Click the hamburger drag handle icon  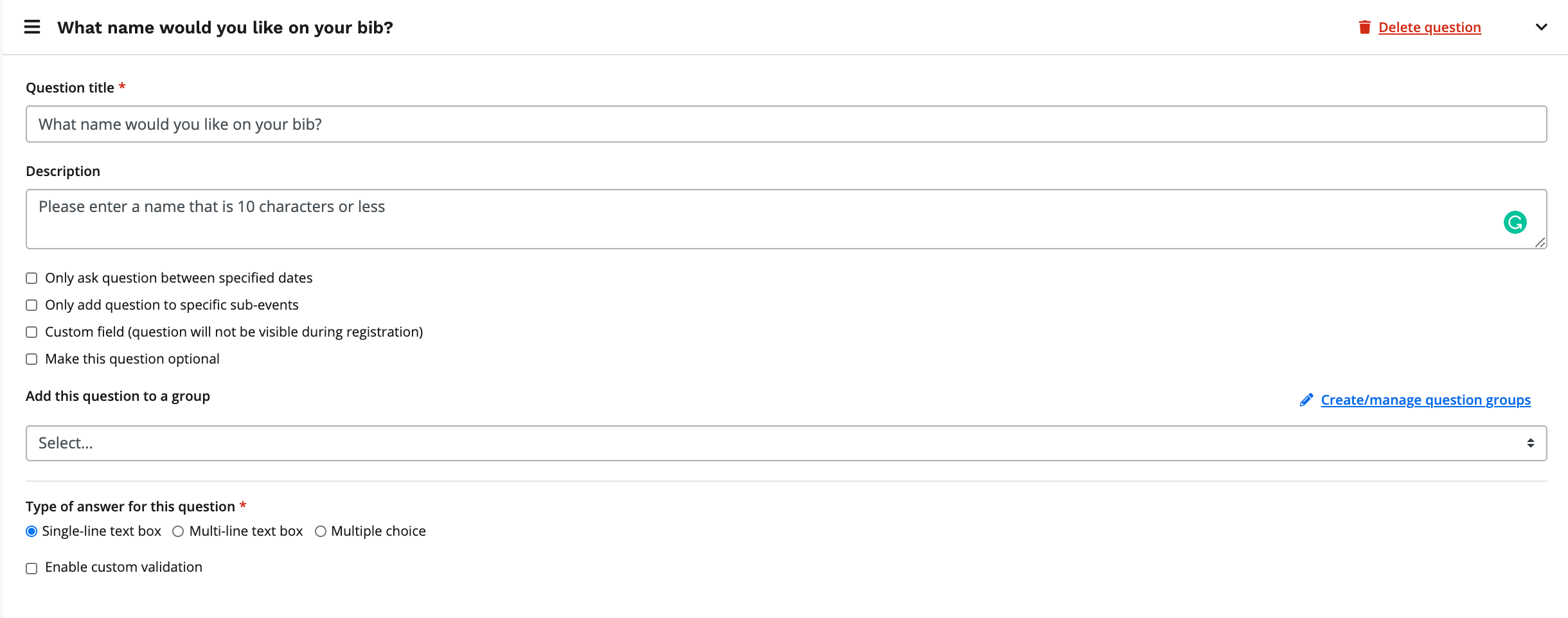tap(32, 27)
